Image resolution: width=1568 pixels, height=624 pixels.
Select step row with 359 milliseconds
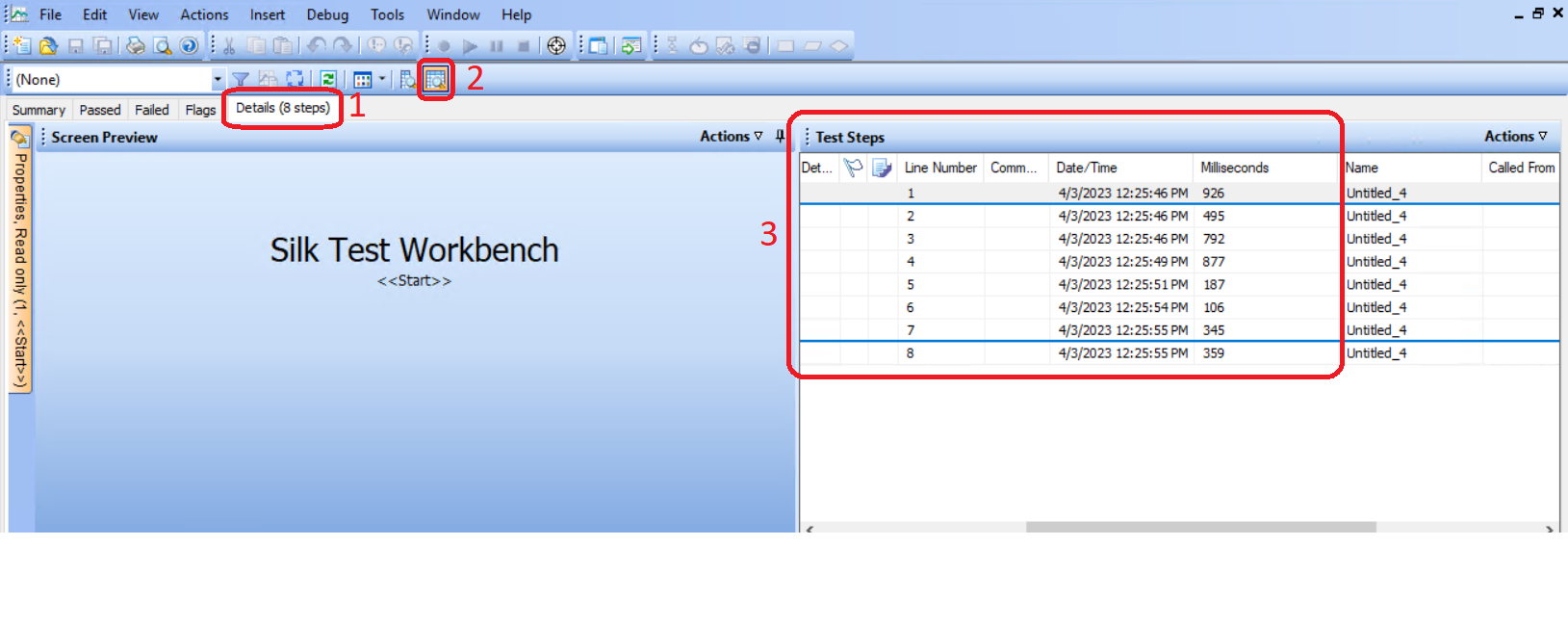coord(1179,353)
